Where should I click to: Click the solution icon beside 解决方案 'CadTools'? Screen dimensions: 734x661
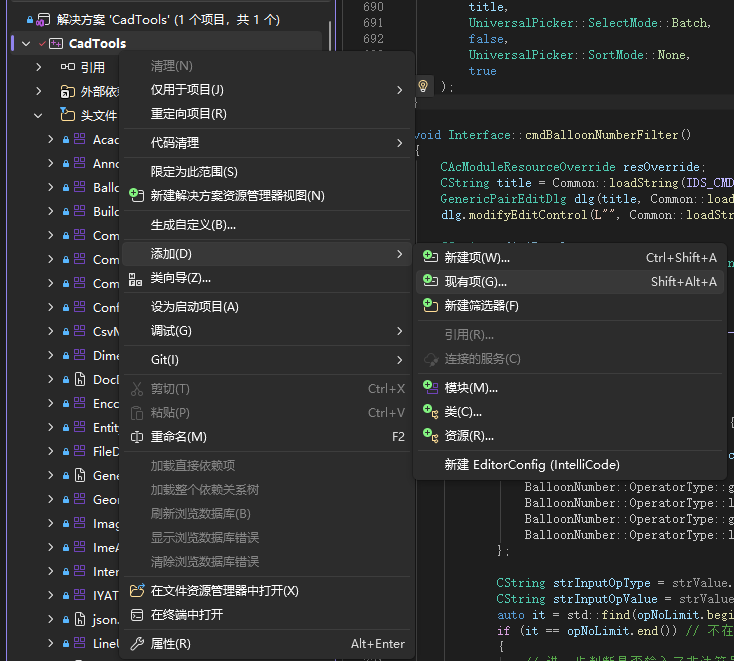tap(43, 20)
